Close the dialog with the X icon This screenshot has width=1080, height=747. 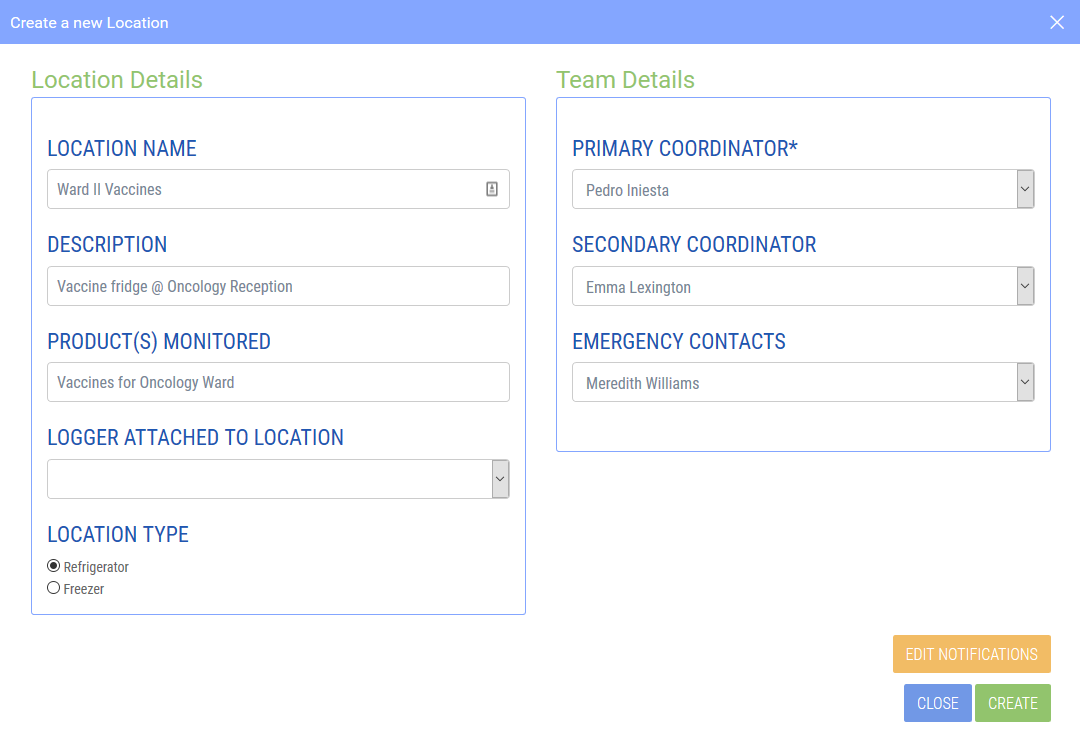(1057, 22)
